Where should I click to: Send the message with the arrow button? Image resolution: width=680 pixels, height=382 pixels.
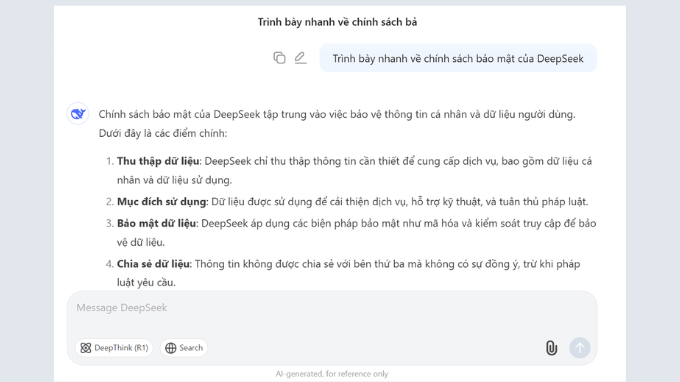click(x=579, y=348)
